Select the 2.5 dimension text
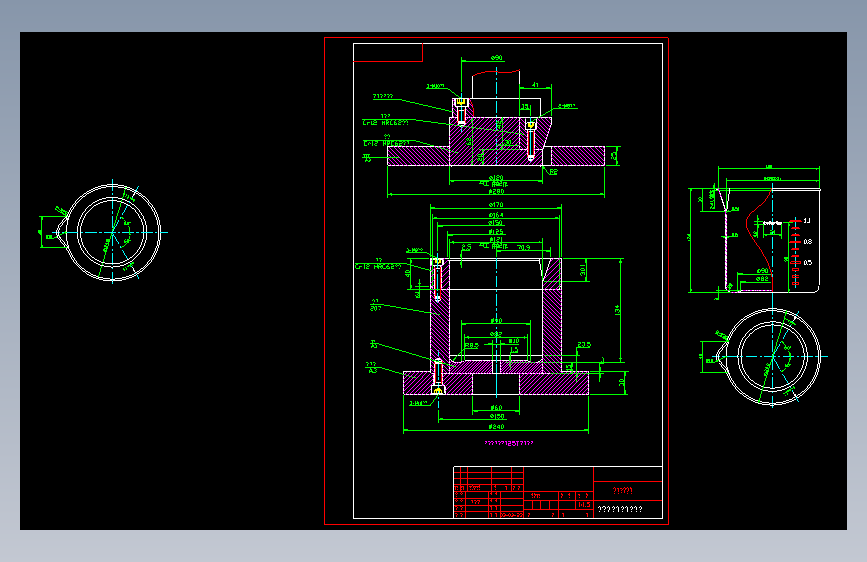867x562 pixels. 466,247
